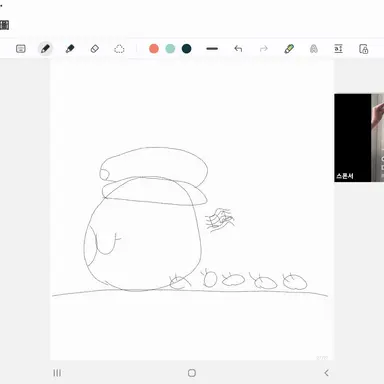Convert handwriting to text
This screenshot has height=384, width=384.
[338, 49]
